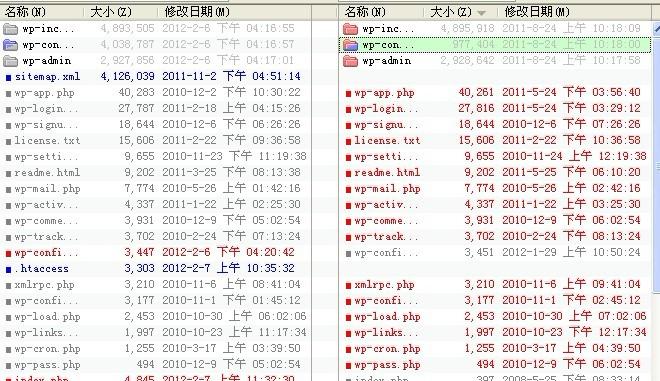Screen dimensions: 660x381
Task: Select readme.html in the left pane
Action: point(47,173)
